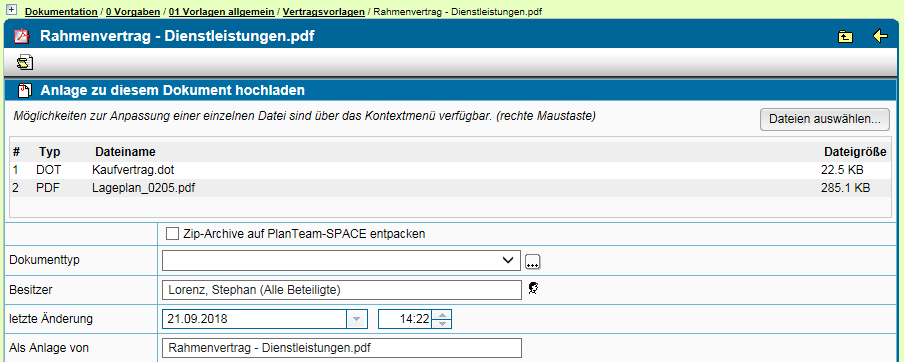Enable Zip-Archive auf PlanTeam-SPACE entpacken checkbox
This screenshot has height=362, width=904.
pos(172,233)
